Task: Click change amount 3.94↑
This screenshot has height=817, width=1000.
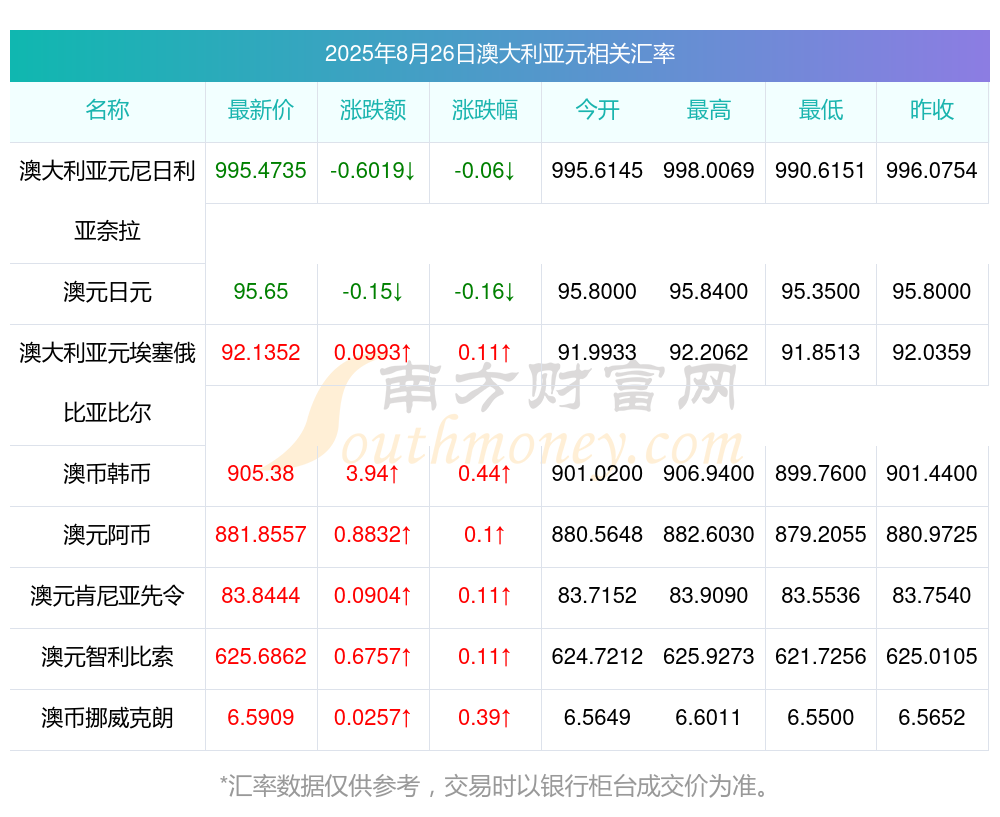Action: pyautogui.click(x=373, y=474)
